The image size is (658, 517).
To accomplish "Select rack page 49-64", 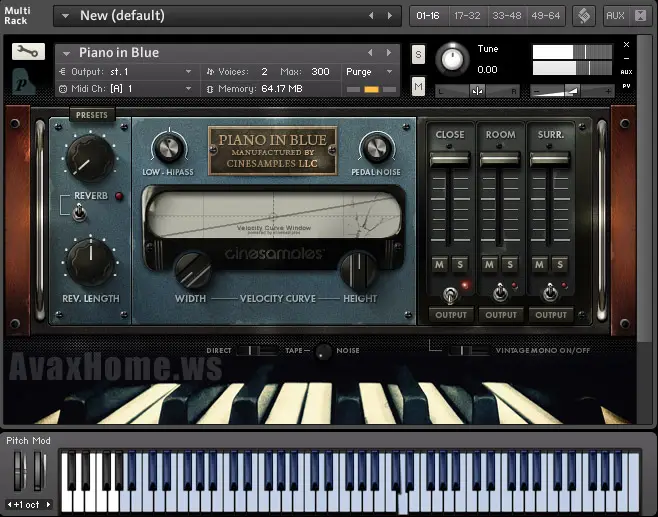I will tap(546, 16).
